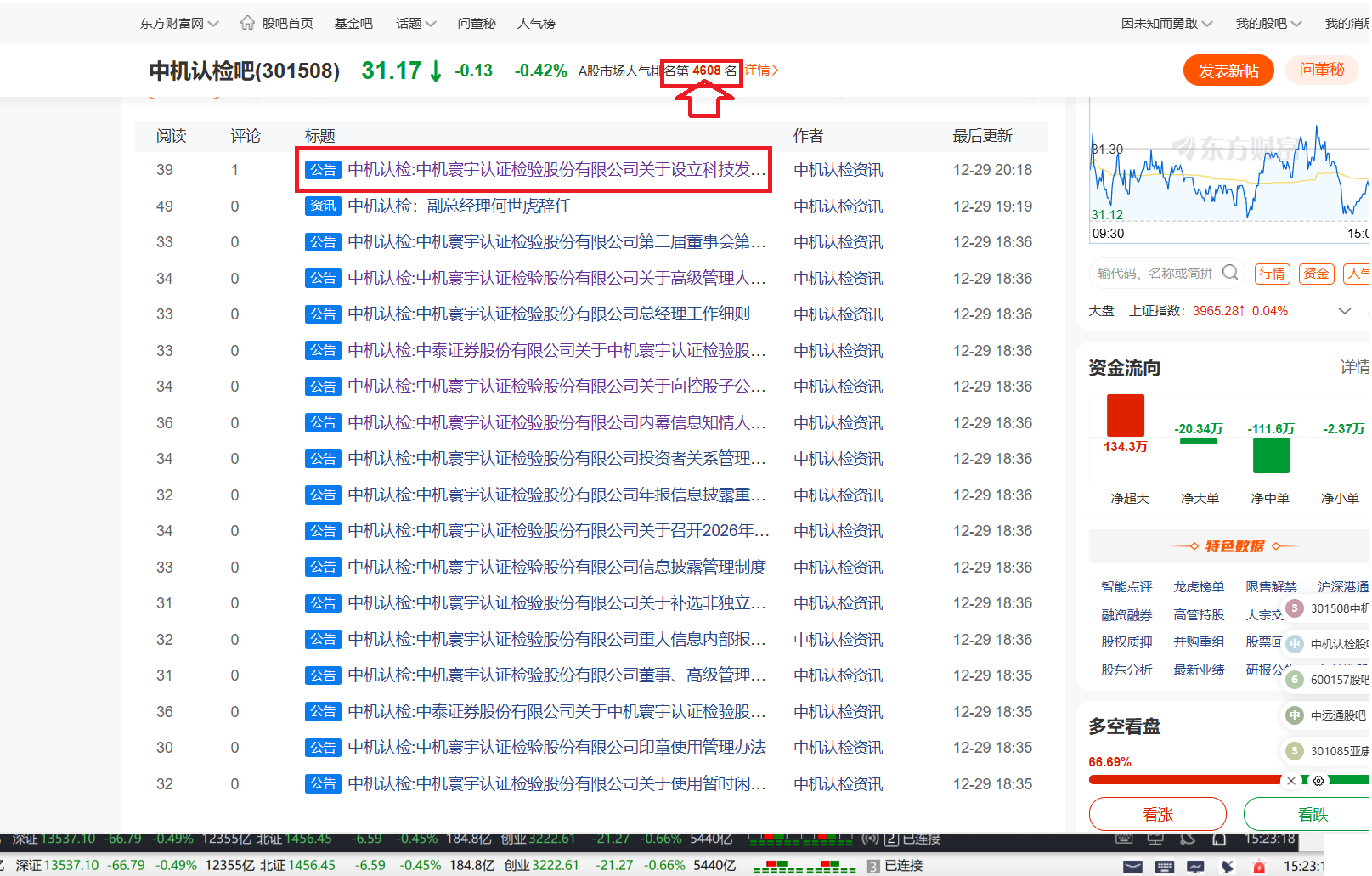
Task: Open post about 总经理工作细则
Action: coord(549,314)
